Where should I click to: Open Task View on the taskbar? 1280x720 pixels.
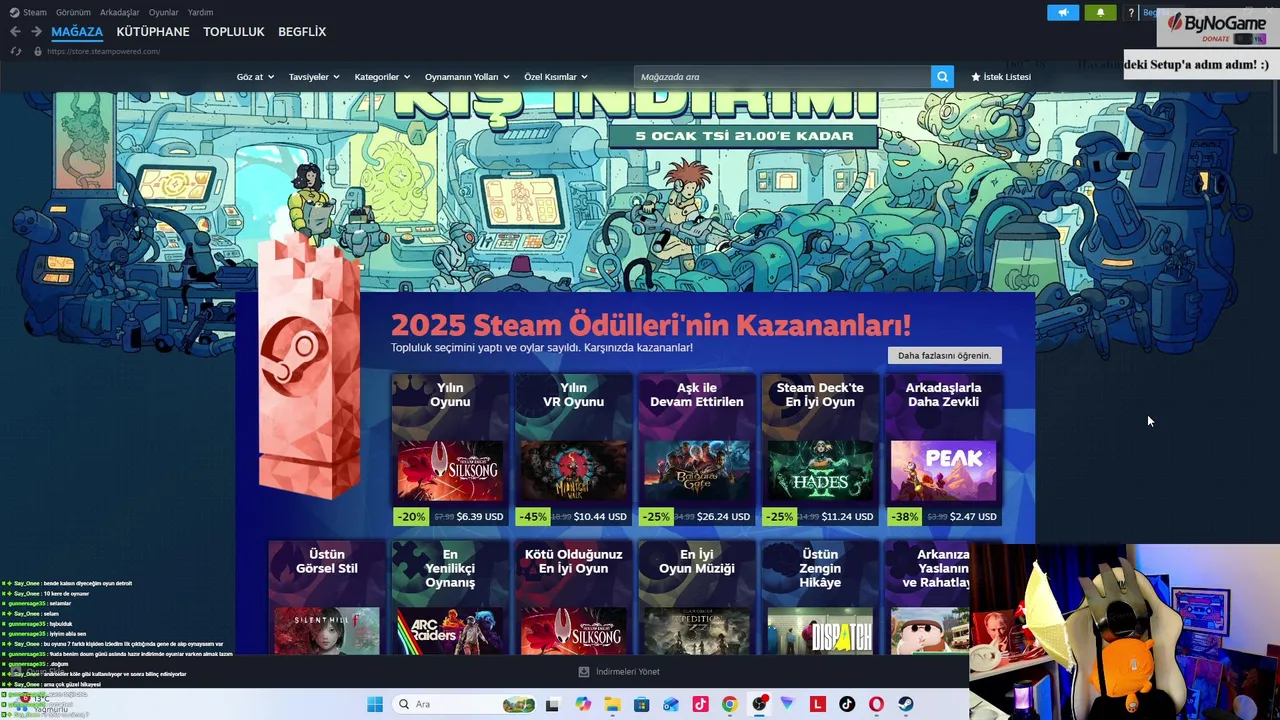pyautogui.click(x=552, y=704)
